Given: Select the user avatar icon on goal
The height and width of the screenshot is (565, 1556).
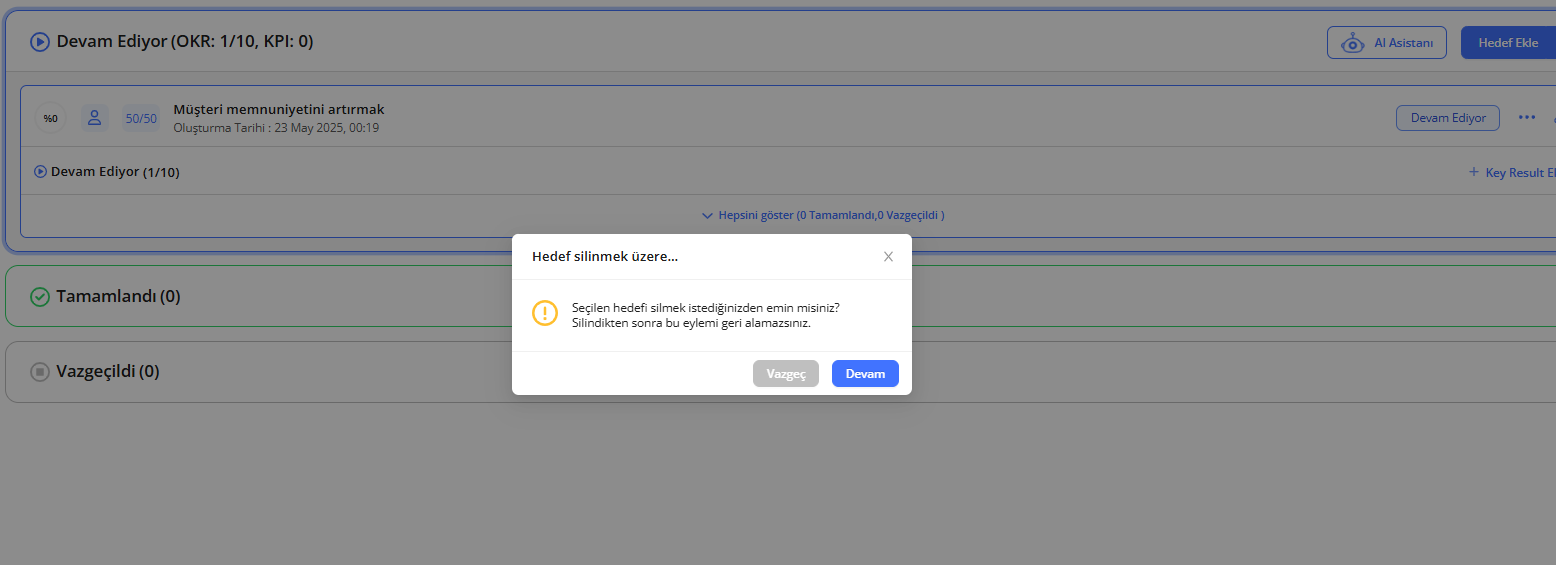Looking at the screenshot, I should pos(95,118).
